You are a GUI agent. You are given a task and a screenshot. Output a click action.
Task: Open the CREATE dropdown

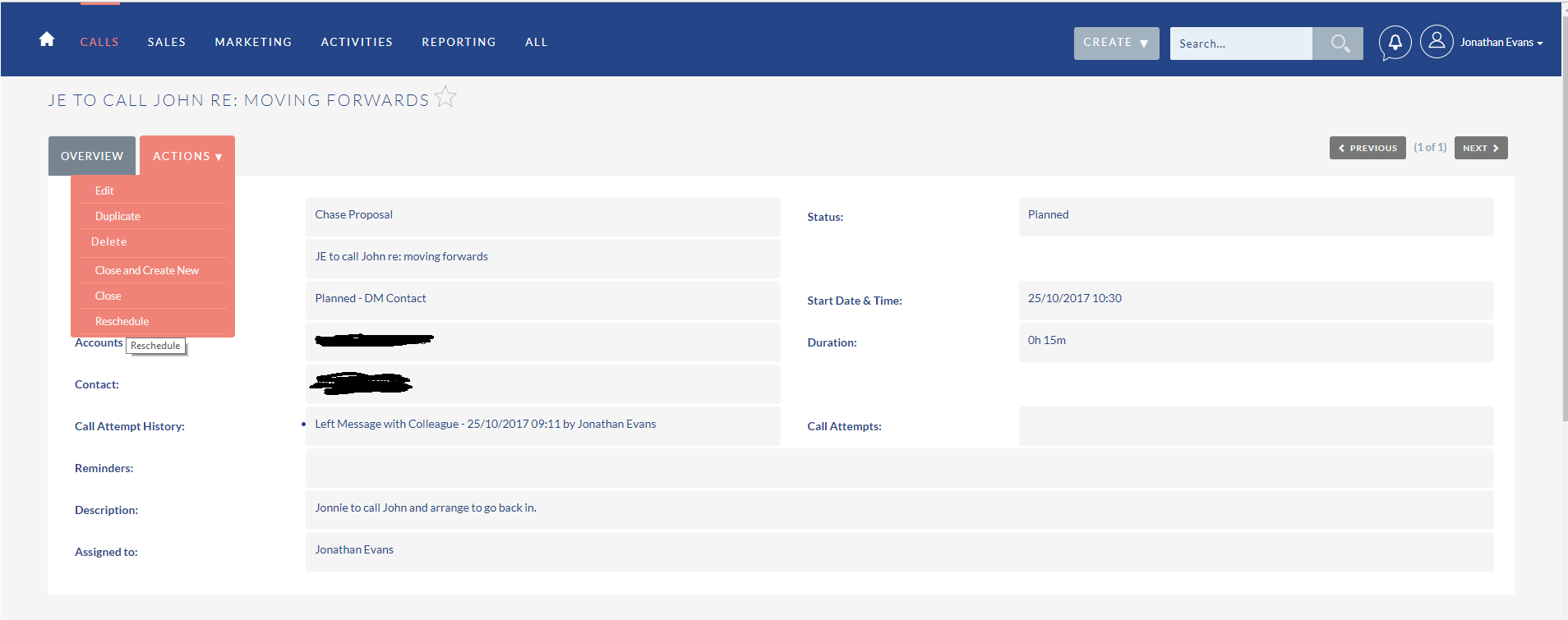point(1116,44)
